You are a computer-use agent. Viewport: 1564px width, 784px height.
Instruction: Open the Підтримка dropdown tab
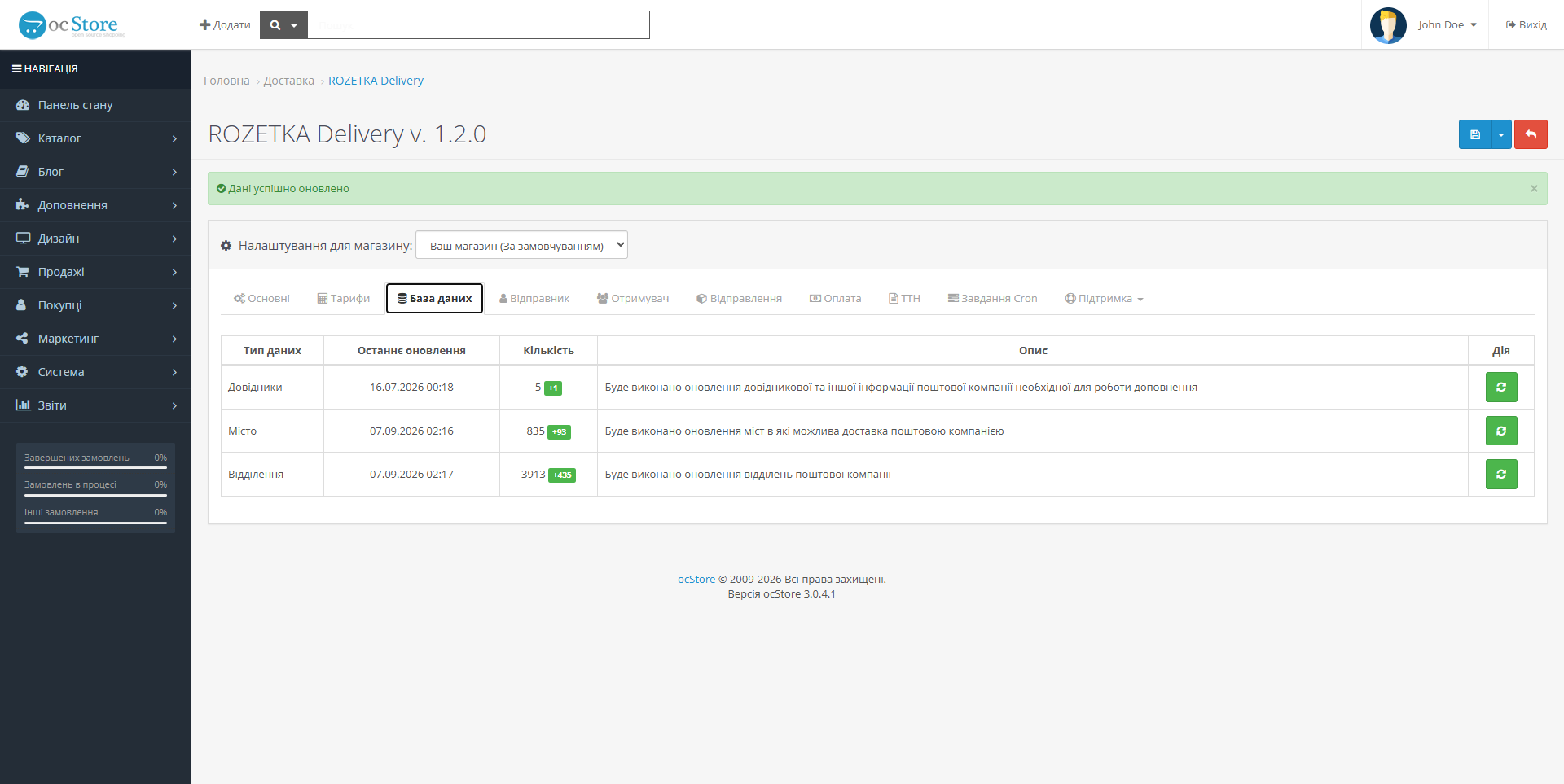(1104, 299)
